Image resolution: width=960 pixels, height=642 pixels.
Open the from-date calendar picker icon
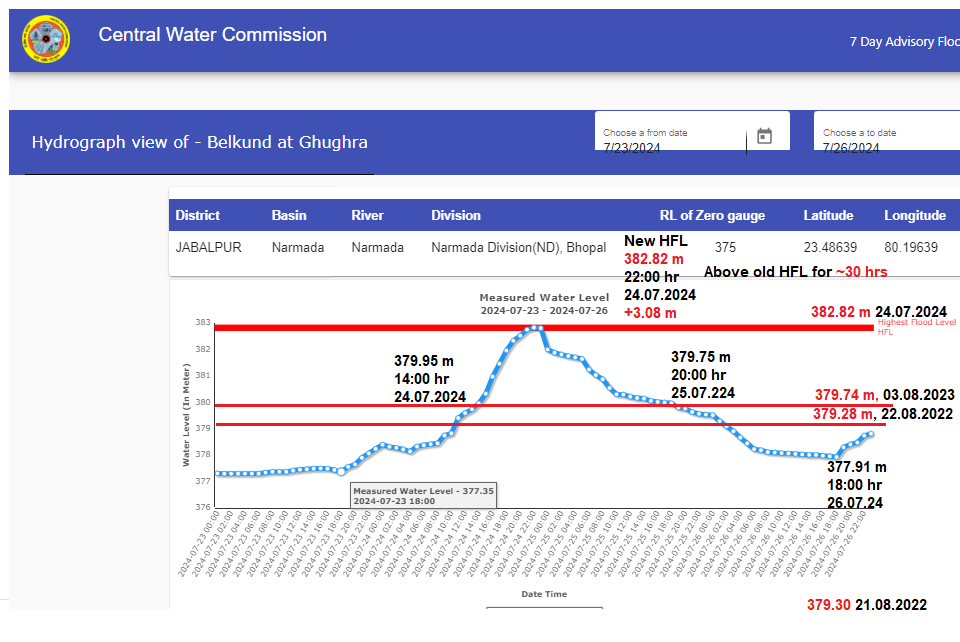[764, 137]
